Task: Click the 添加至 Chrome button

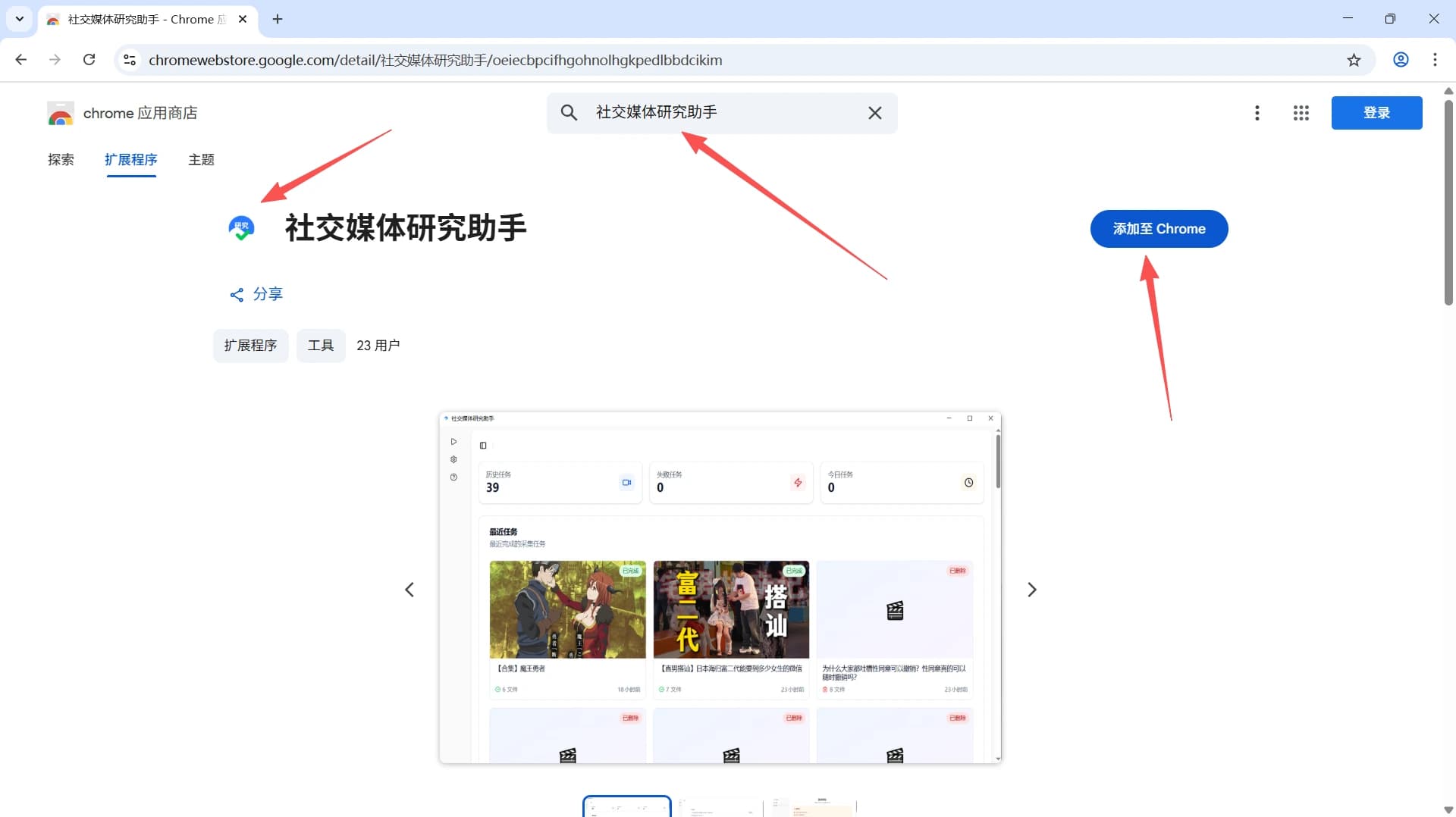Action: pyautogui.click(x=1159, y=229)
